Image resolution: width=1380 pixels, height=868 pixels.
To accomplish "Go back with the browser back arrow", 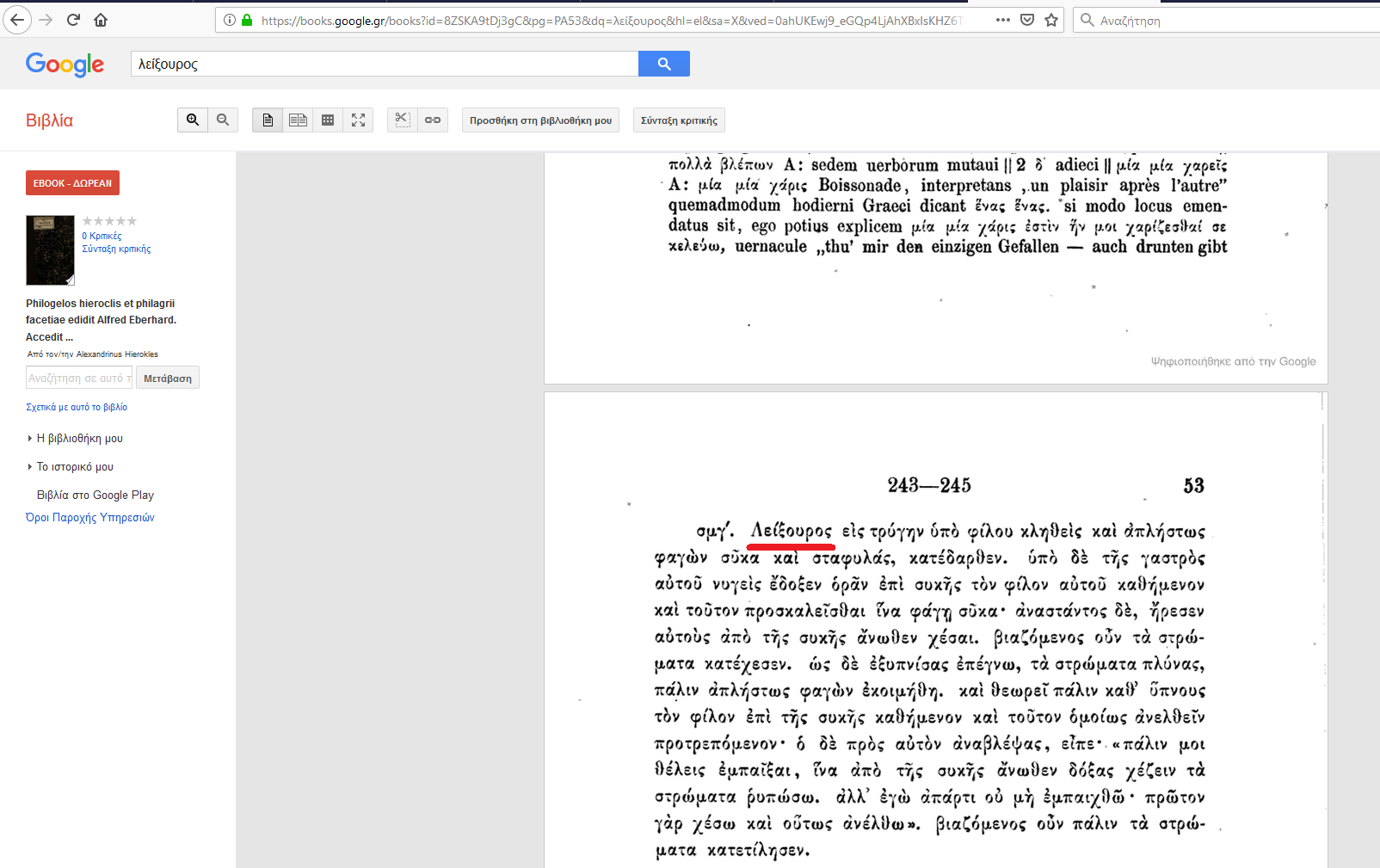I will (x=17, y=20).
